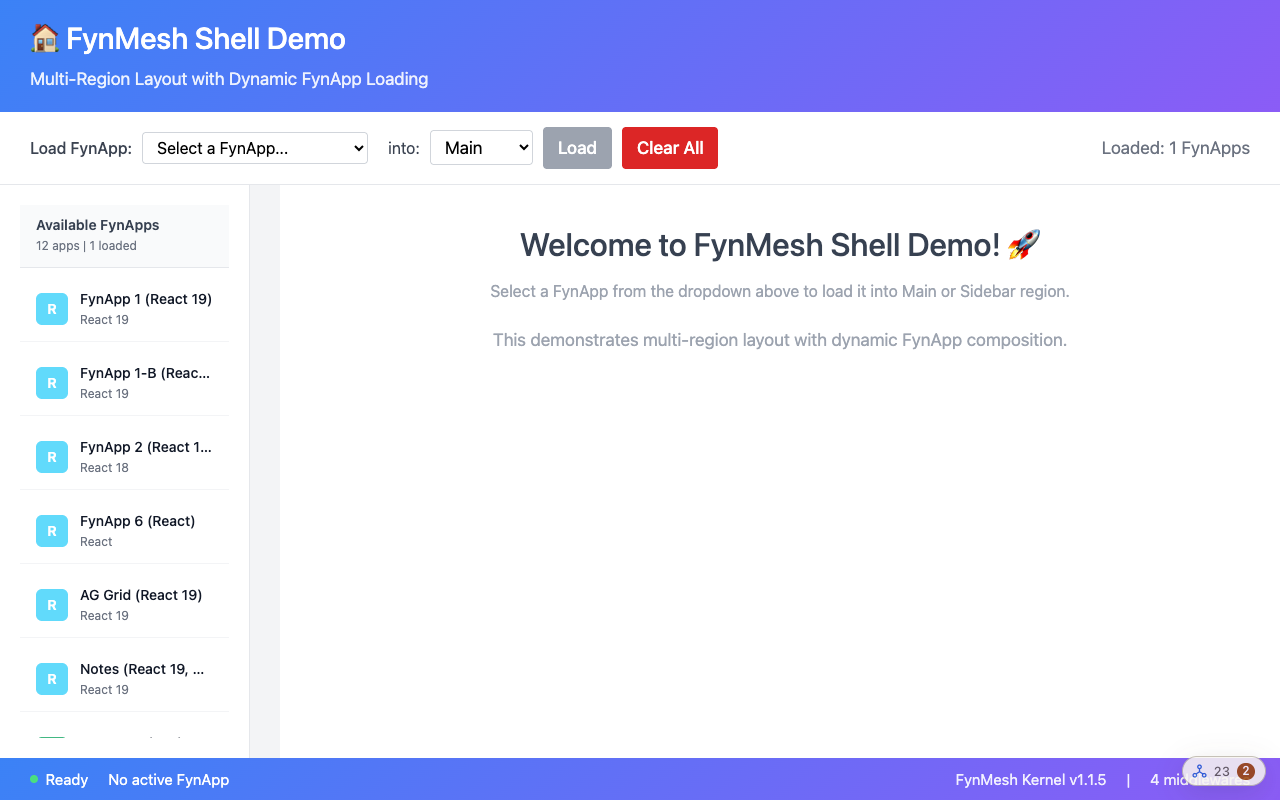The height and width of the screenshot is (800, 1280).
Task: Click the Loaded: 1 FynApps counter
Action: point(1175,148)
